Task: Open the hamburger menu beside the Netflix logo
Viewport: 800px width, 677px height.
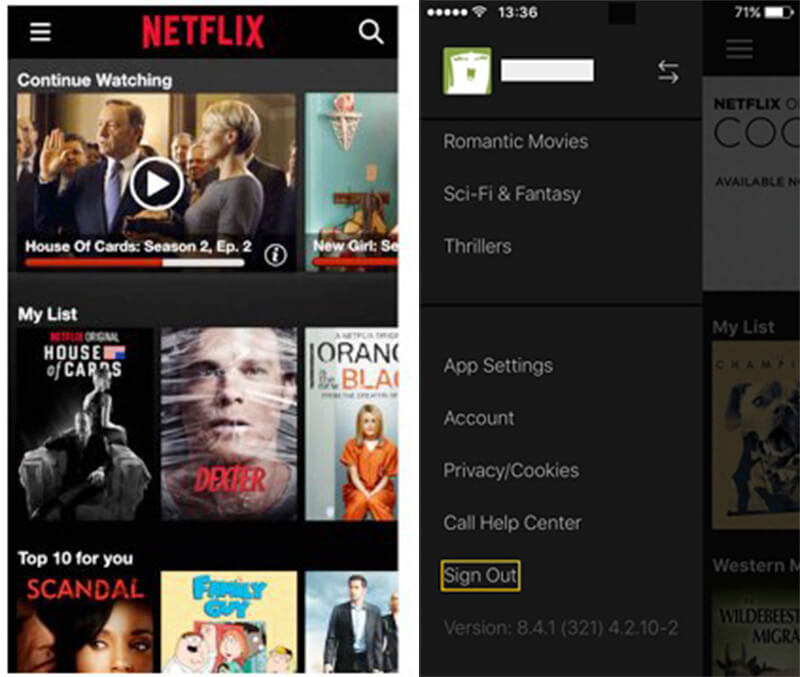Action: tap(40, 32)
